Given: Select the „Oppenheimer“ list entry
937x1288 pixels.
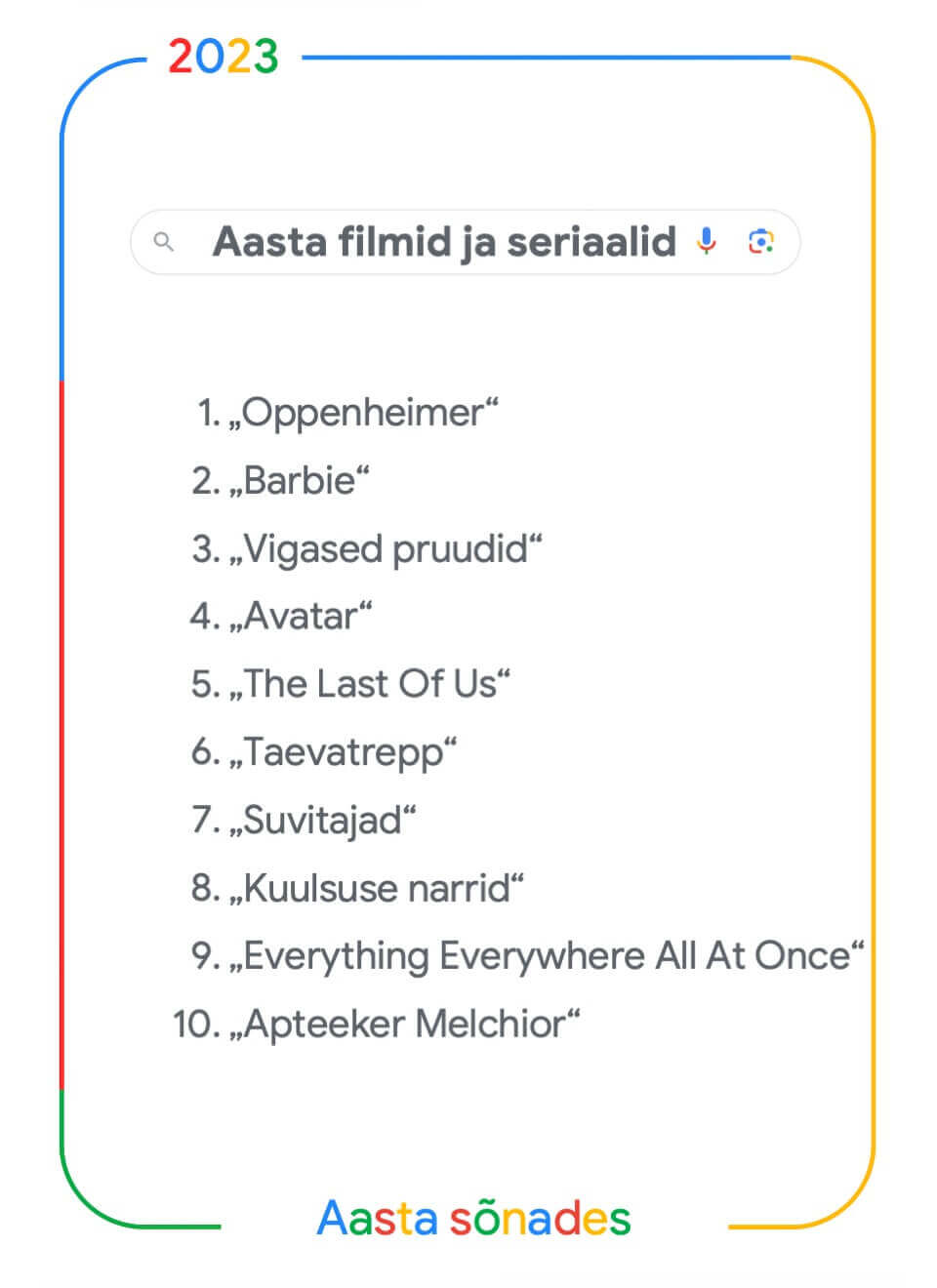Looking at the screenshot, I should click(363, 413).
